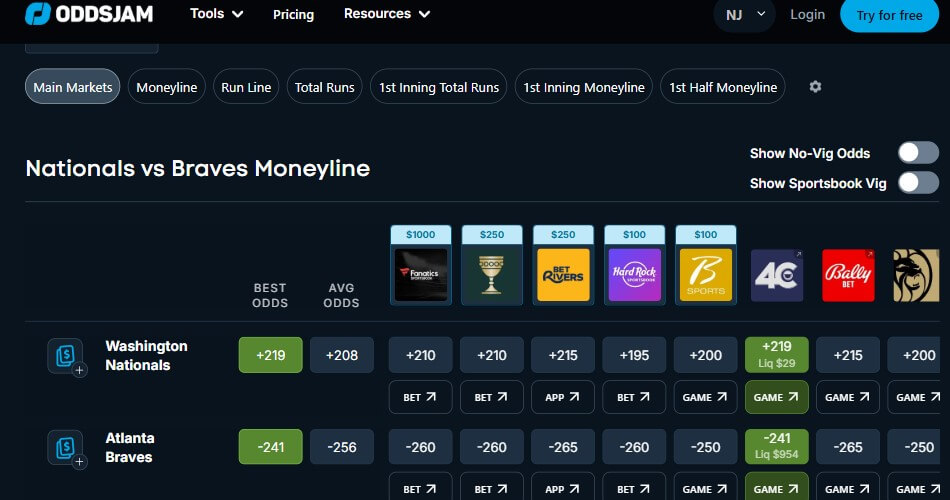The width and height of the screenshot is (950, 500).
Task: Click Braves average odds -256
Action: click(342, 447)
